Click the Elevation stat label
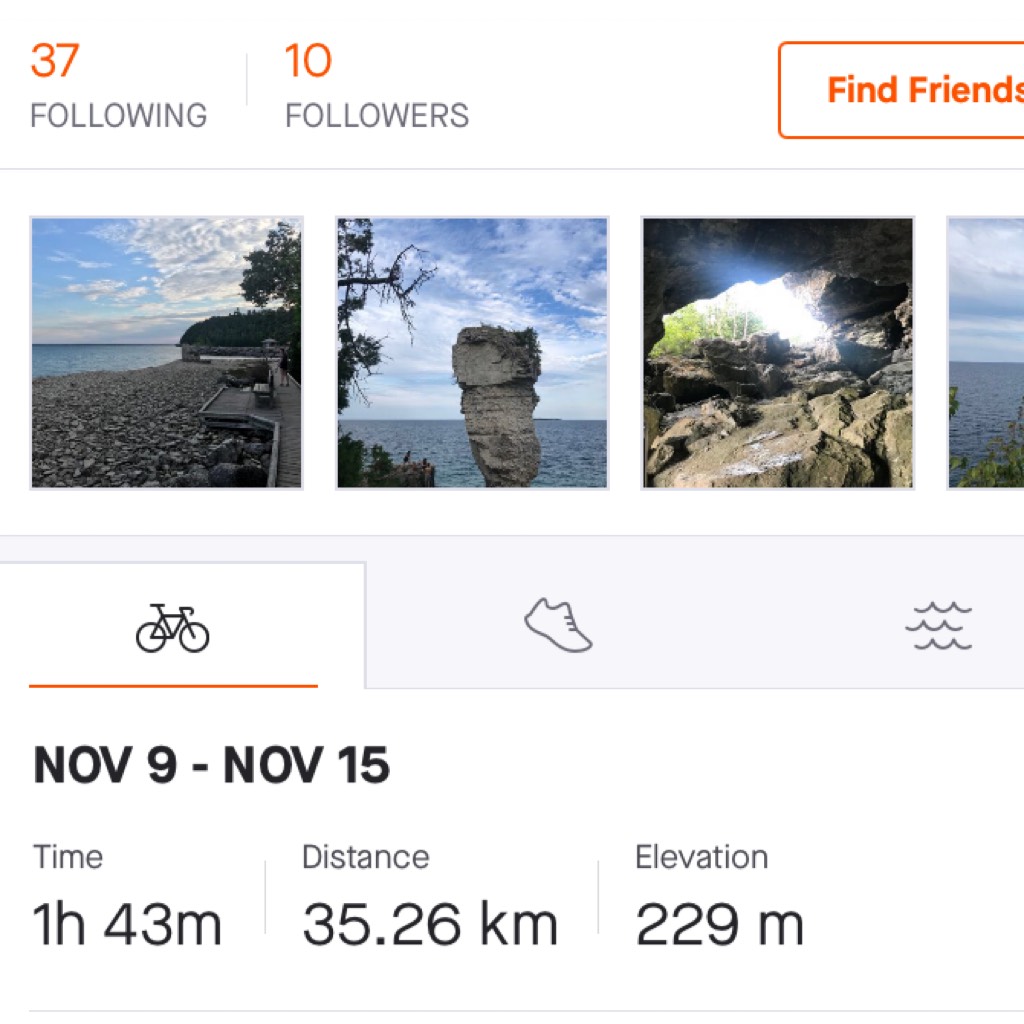Image resolution: width=1024 pixels, height=1024 pixels. [x=701, y=857]
